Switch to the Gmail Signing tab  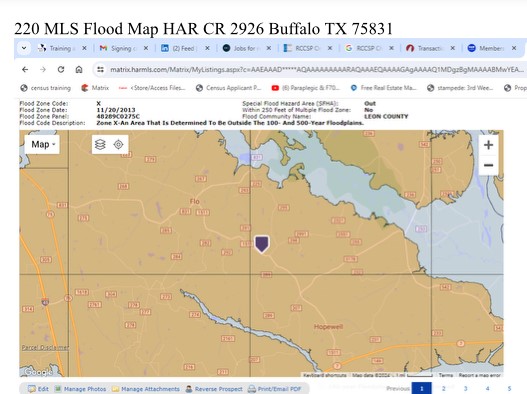pyautogui.click(x=123, y=48)
